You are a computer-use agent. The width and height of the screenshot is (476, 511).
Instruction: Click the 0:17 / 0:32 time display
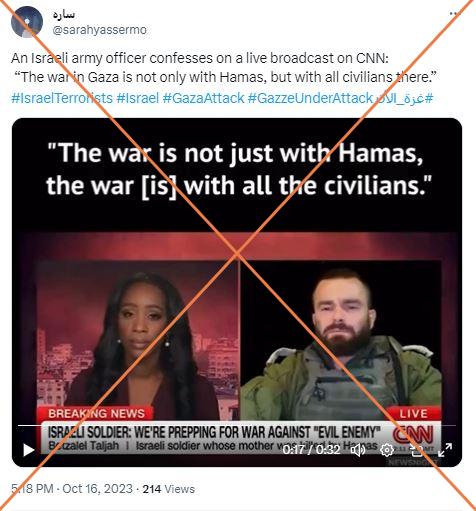[x=311, y=450]
